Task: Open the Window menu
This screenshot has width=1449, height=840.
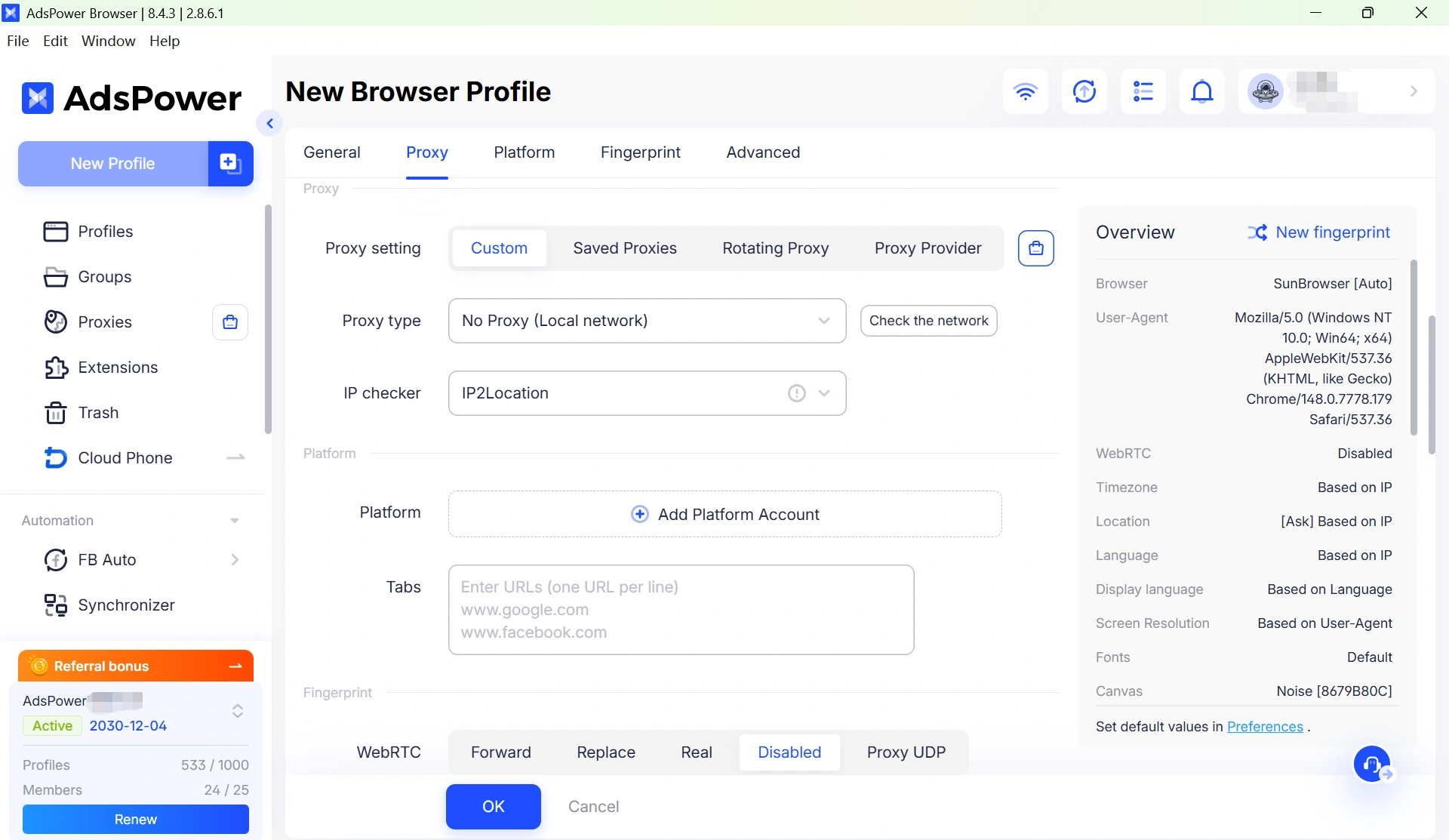Action: [108, 41]
